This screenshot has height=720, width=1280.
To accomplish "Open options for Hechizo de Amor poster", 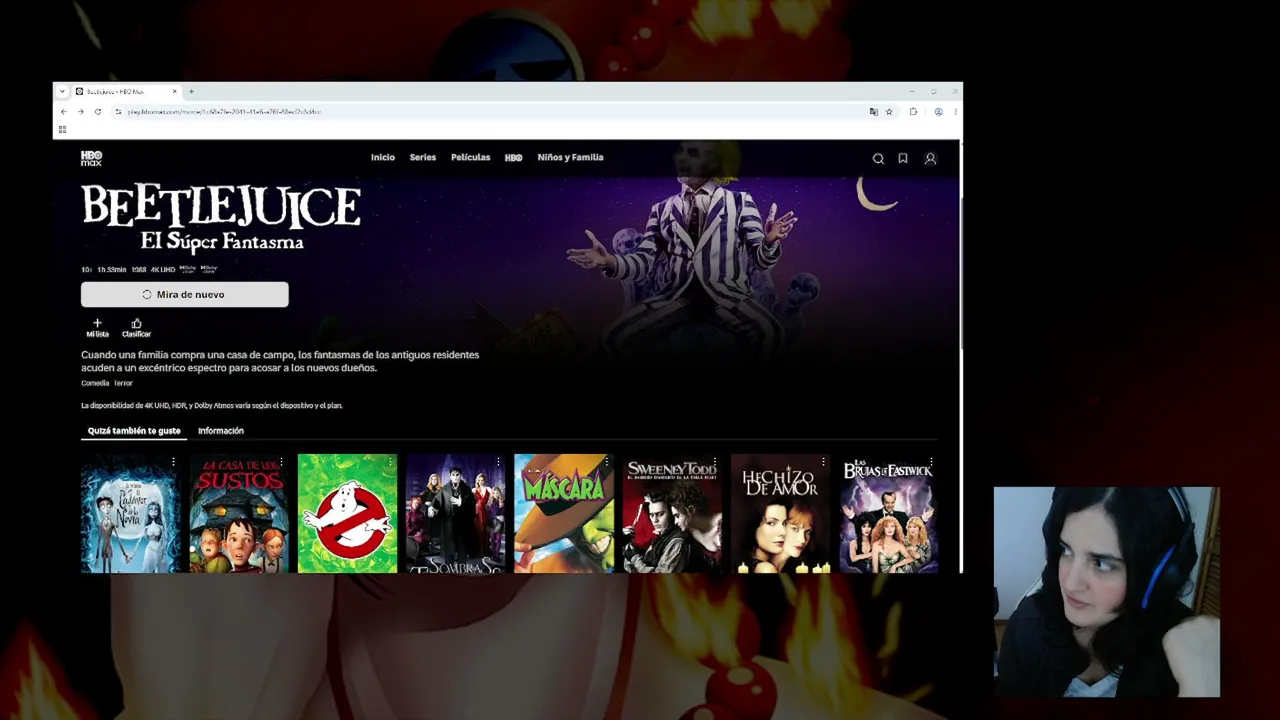I will [x=823, y=462].
